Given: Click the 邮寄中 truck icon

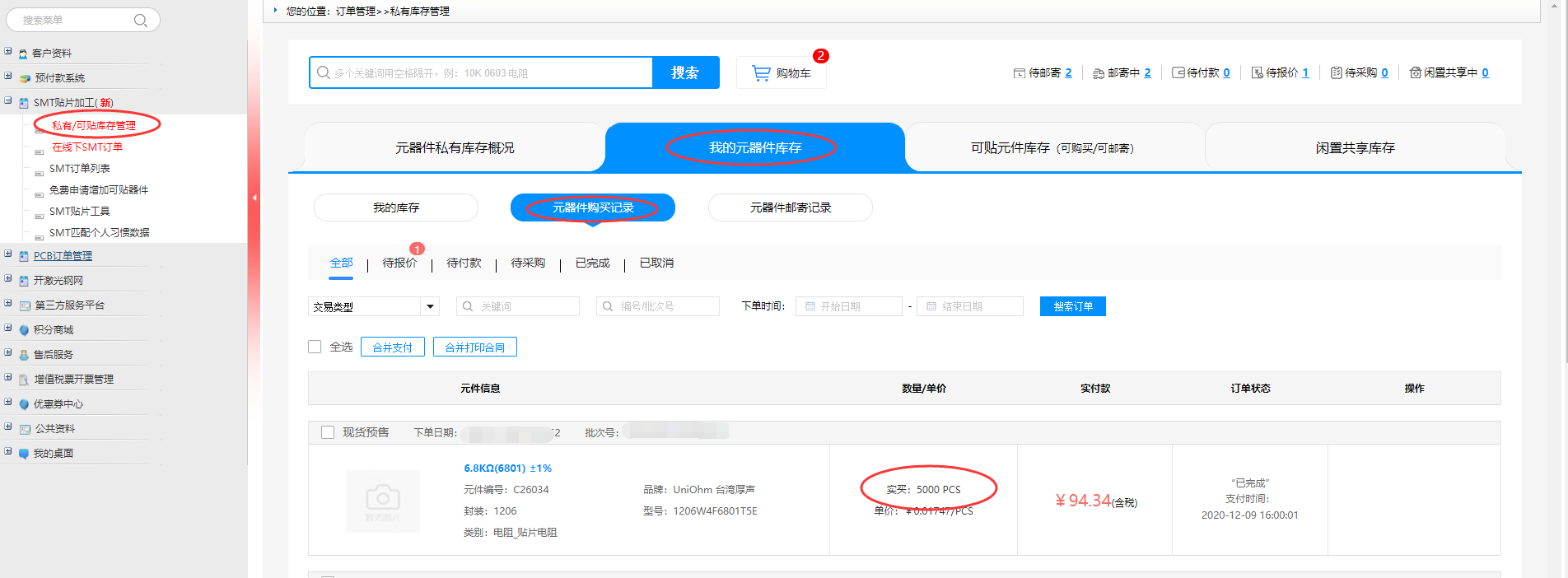Looking at the screenshot, I should tap(1098, 73).
